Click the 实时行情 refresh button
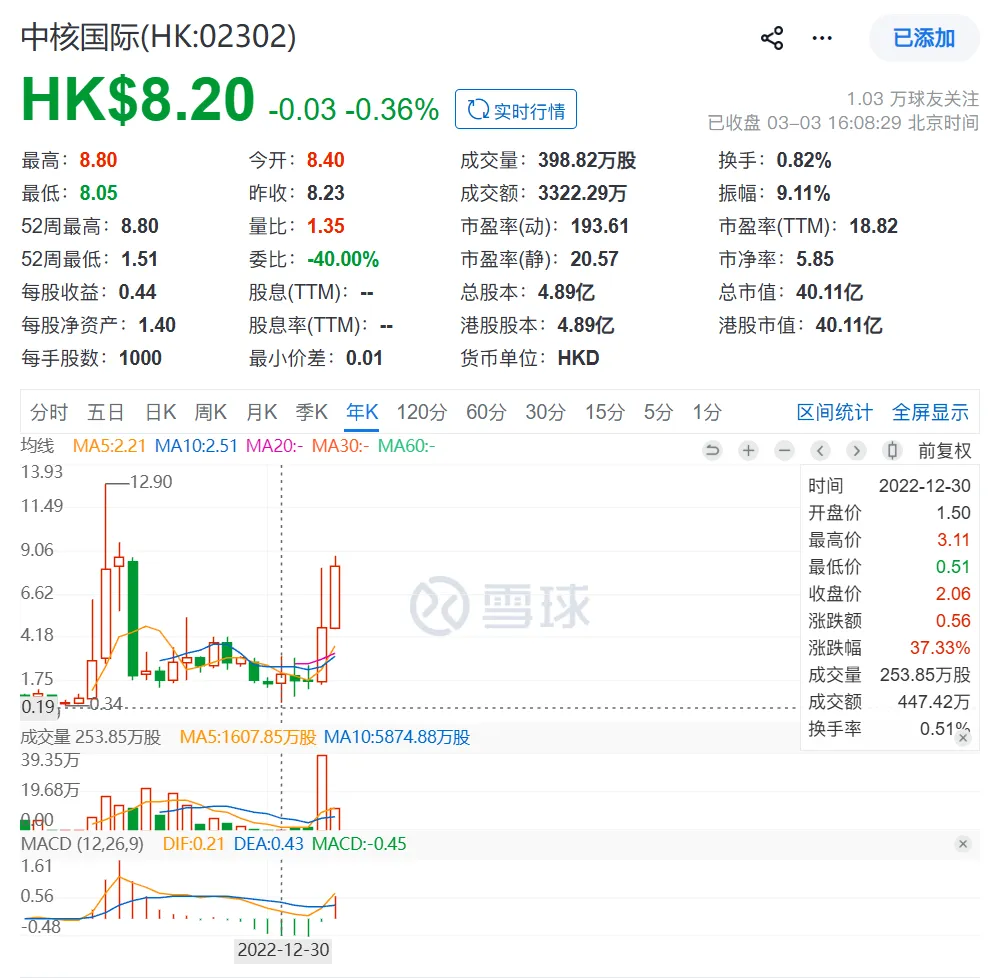The image size is (999, 978). (x=516, y=110)
